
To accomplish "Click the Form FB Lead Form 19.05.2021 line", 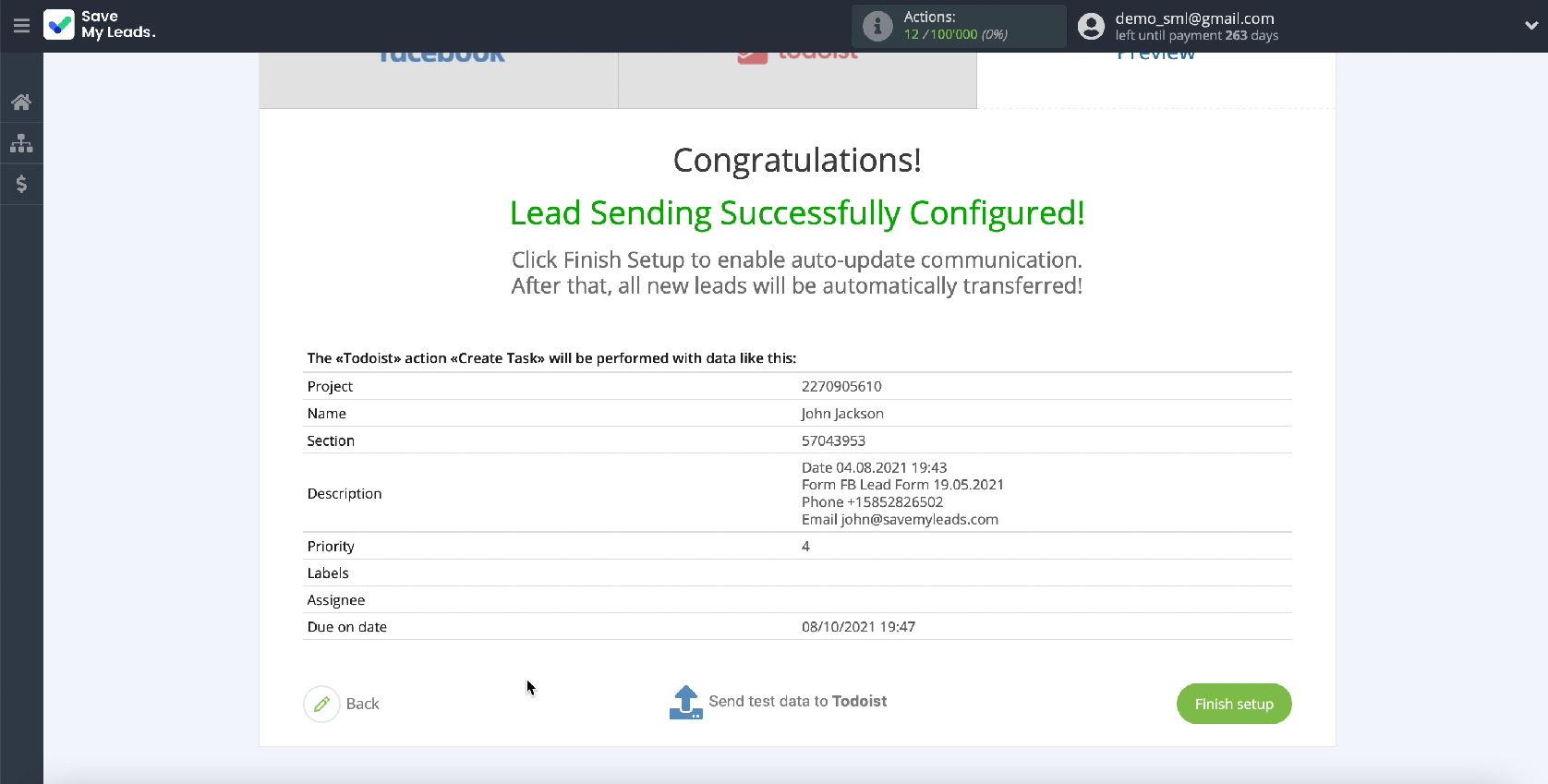I will pyautogui.click(x=902, y=485).
